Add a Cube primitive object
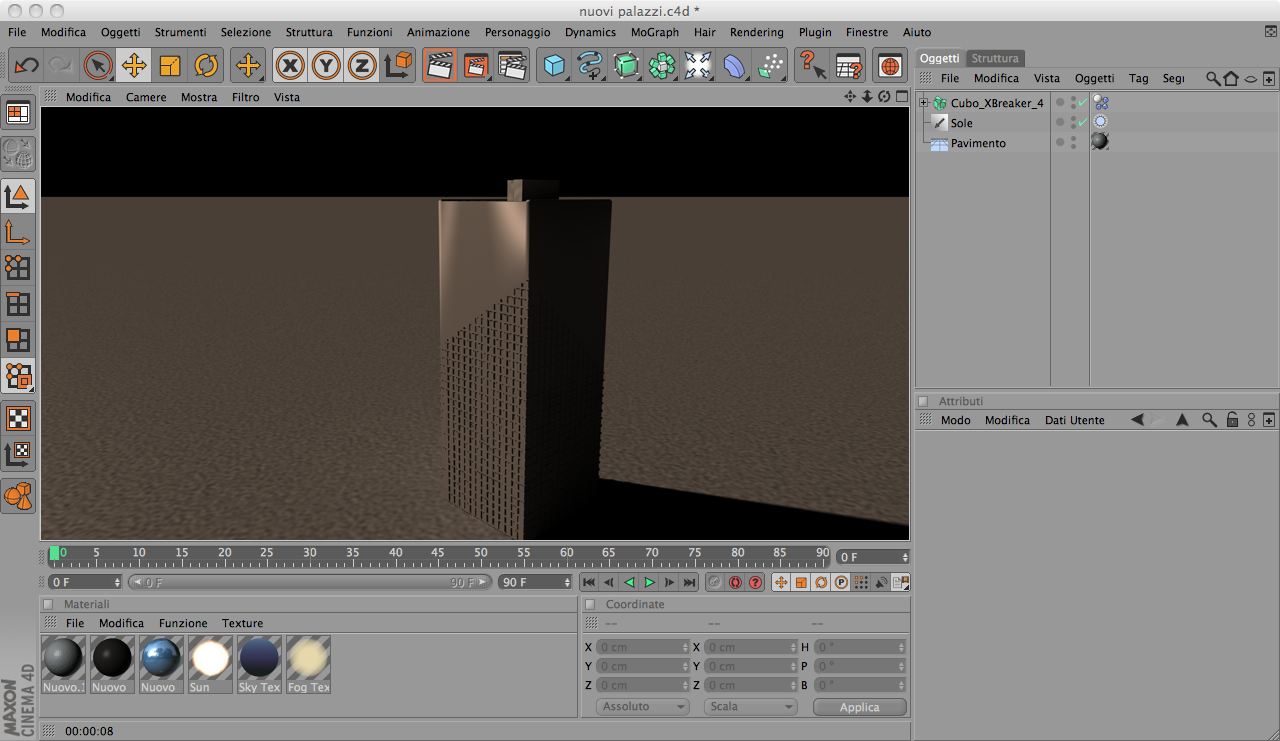1280x741 pixels. point(554,66)
